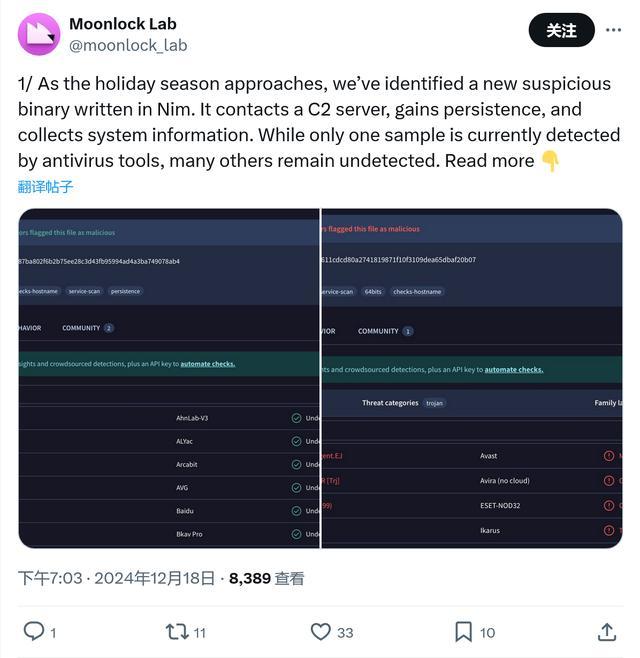The width and height of the screenshot is (640, 658).
Task: Open the three-dot more options menu
Action: pos(613,30)
